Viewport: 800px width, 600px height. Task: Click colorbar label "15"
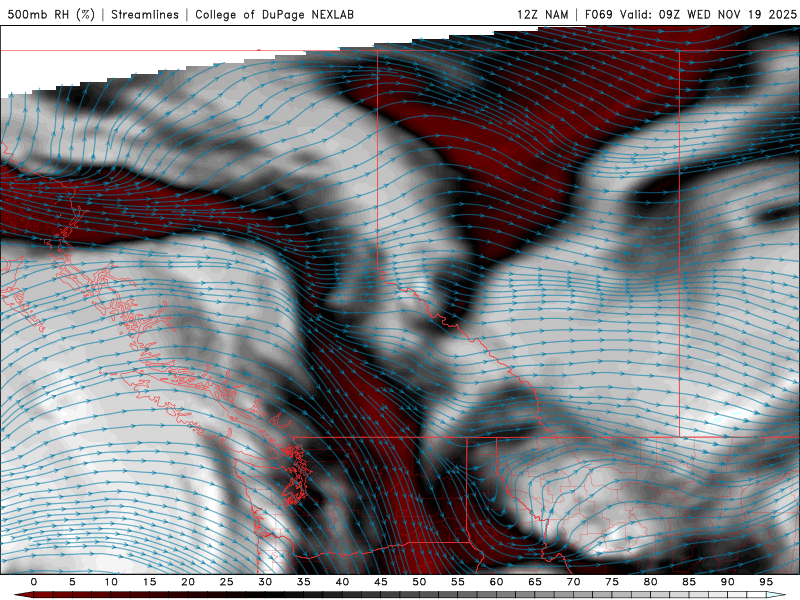149,582
